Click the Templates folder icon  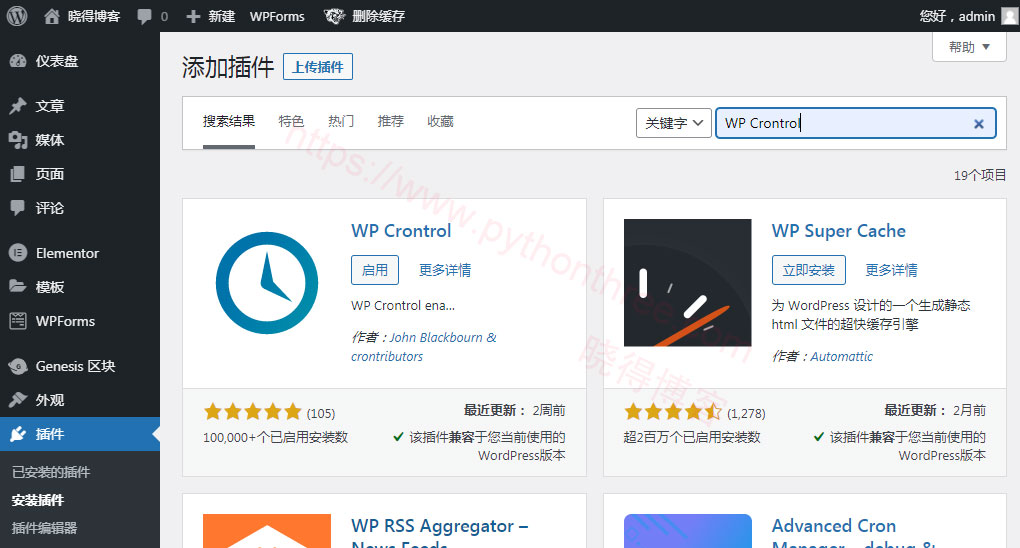18,286
